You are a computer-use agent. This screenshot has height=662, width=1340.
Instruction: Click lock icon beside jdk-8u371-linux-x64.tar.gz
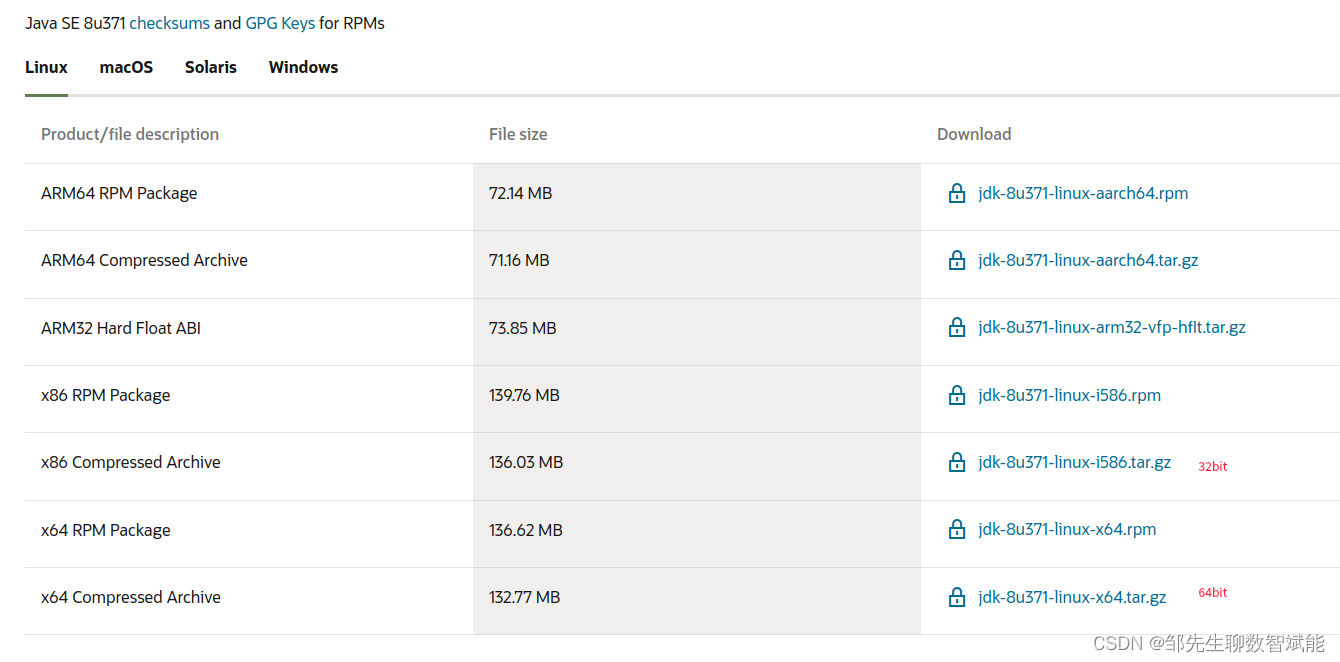tap(957, 597)
